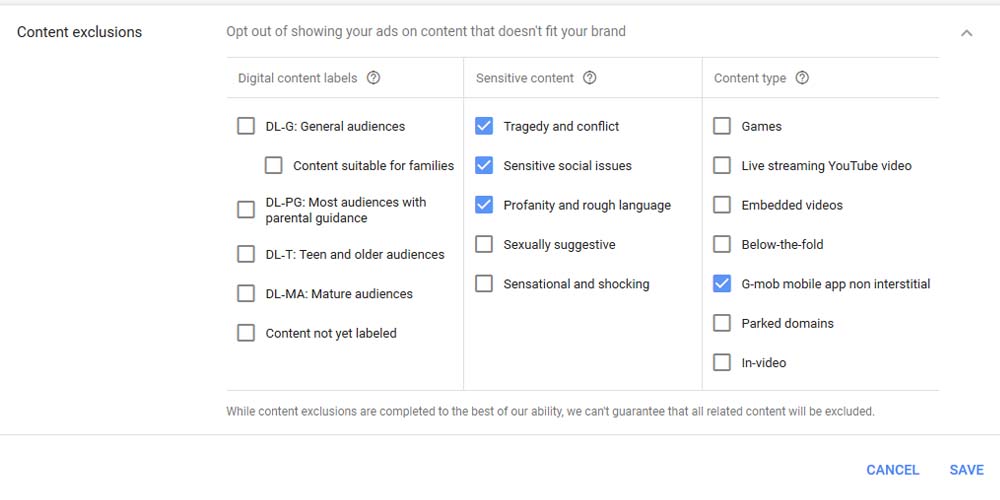1000x500 pixels.
Task: Exclude Live streaming YouTube video
Action: point(722,166)
